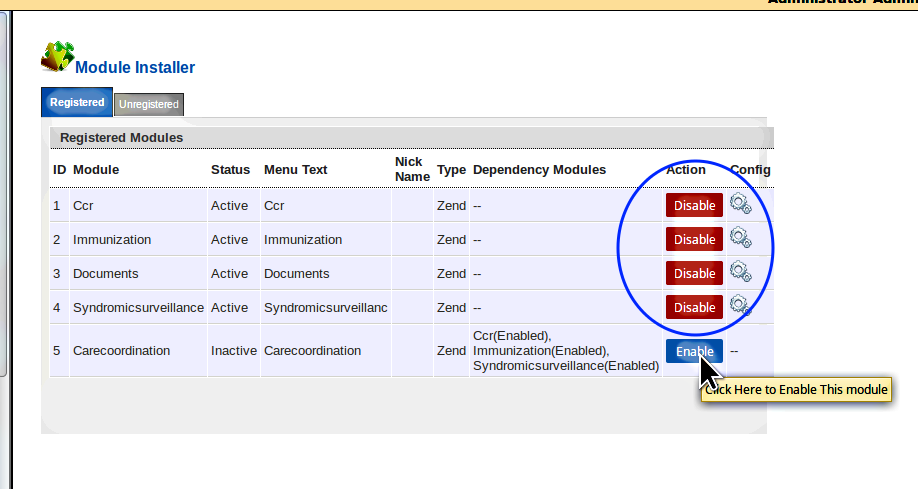
Task: Disable the Ccr module
Action: tap(694, 205)
